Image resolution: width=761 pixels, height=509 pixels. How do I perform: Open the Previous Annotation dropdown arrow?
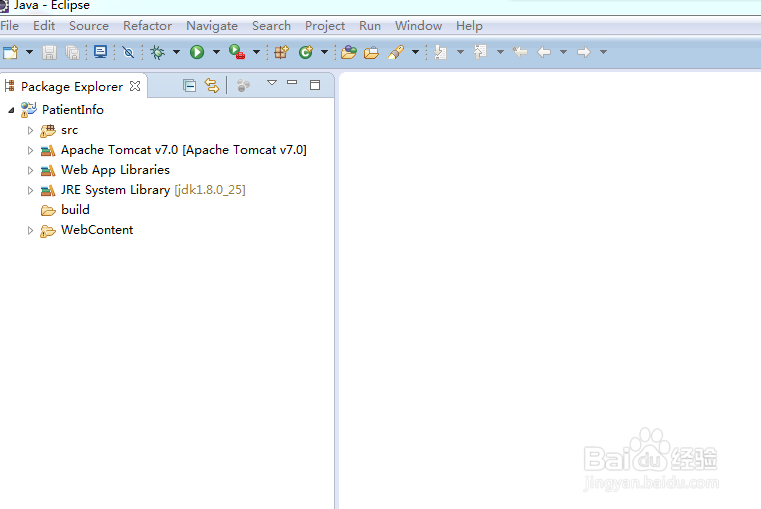point(500,52)
